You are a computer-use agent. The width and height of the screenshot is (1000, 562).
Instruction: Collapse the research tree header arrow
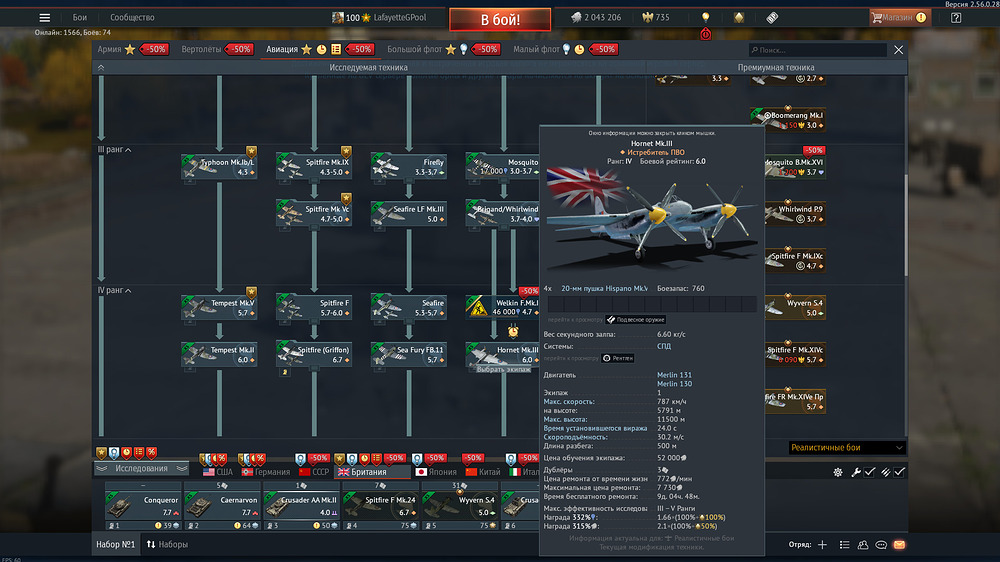[x=101, y=67]
